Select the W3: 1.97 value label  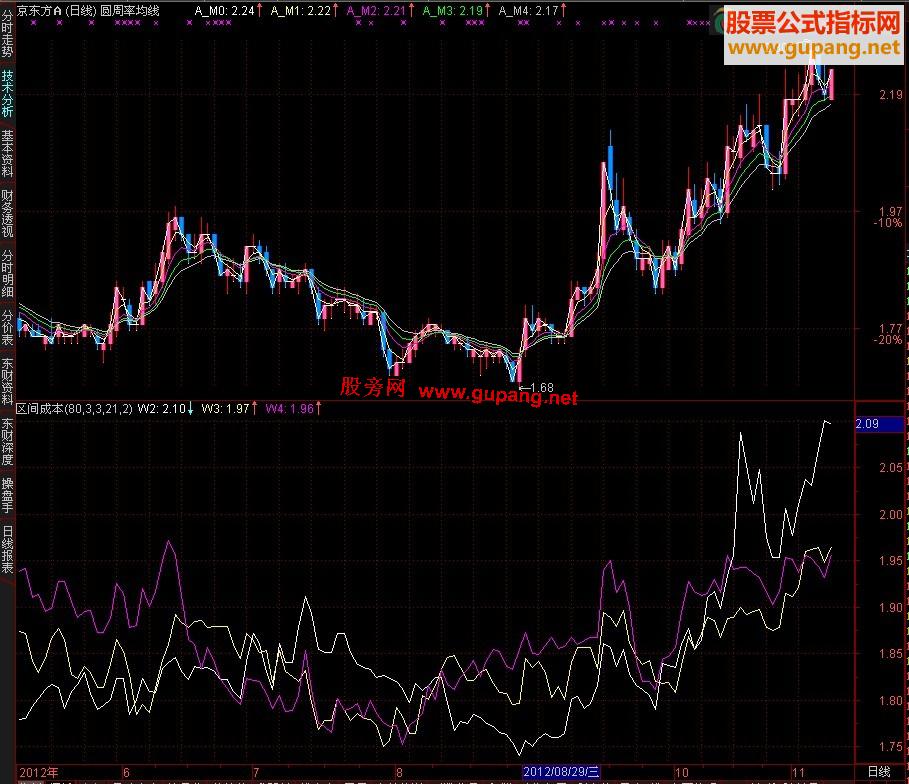[229, 409]
